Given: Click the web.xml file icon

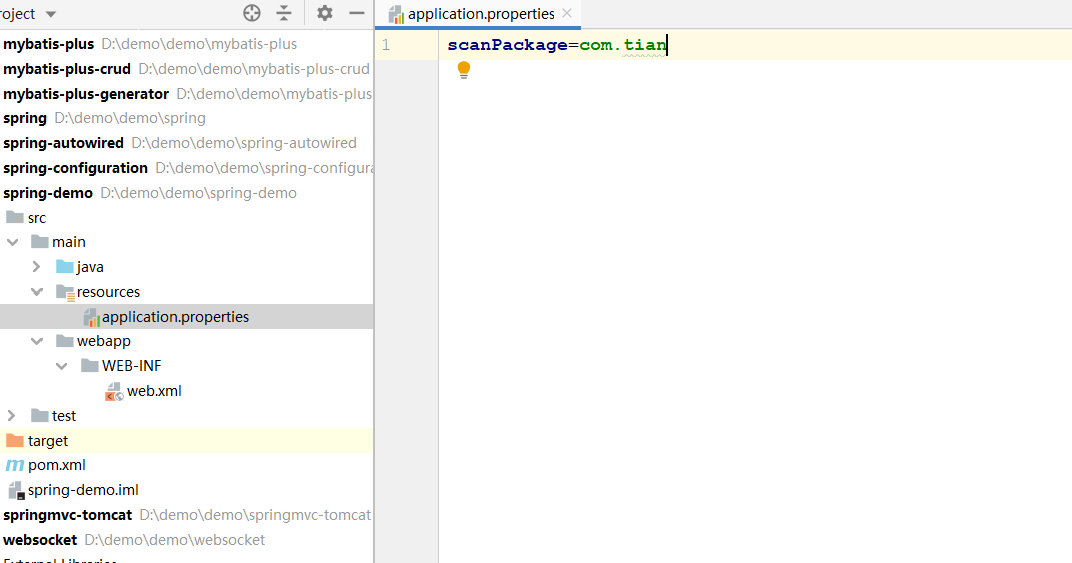Looking at the screenshot, I should (x=114, y=391).
